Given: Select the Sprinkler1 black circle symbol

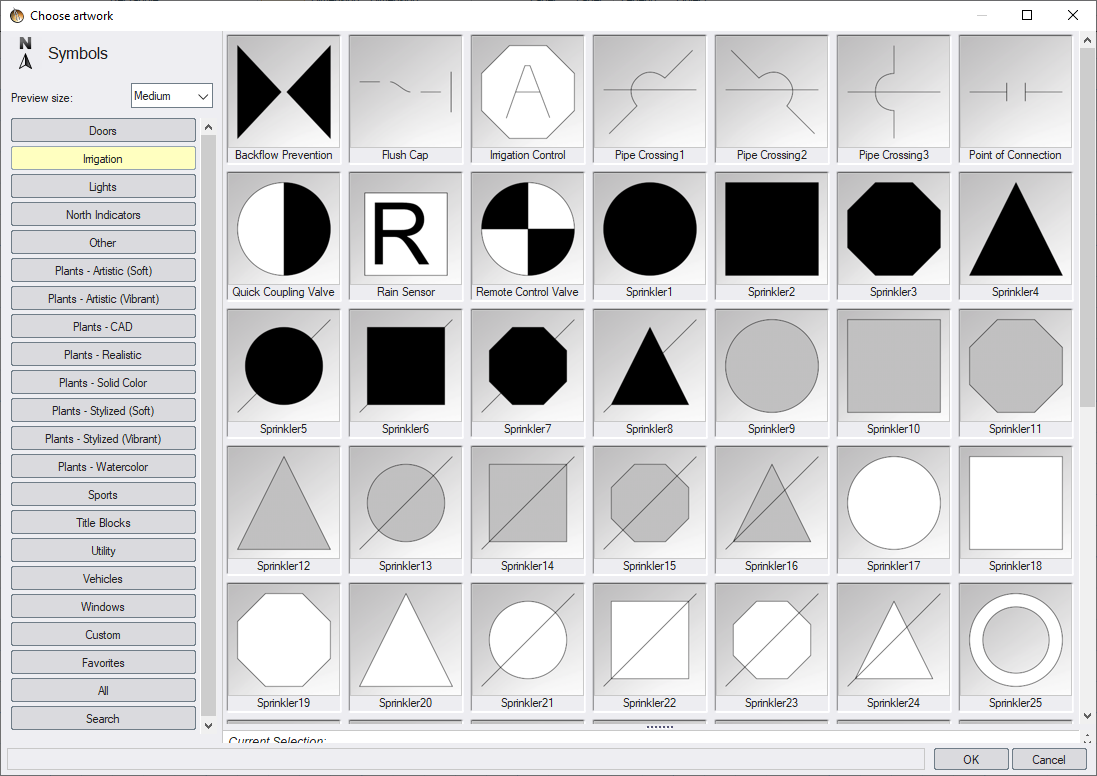Looking at the screenshot, I should (x=649, y=237).
